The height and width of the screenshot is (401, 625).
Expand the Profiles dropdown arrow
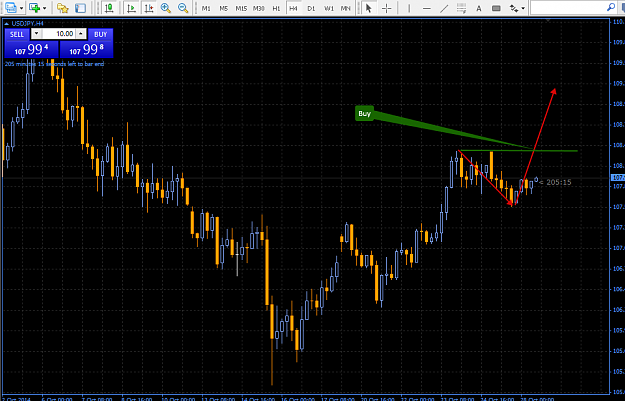22,8
